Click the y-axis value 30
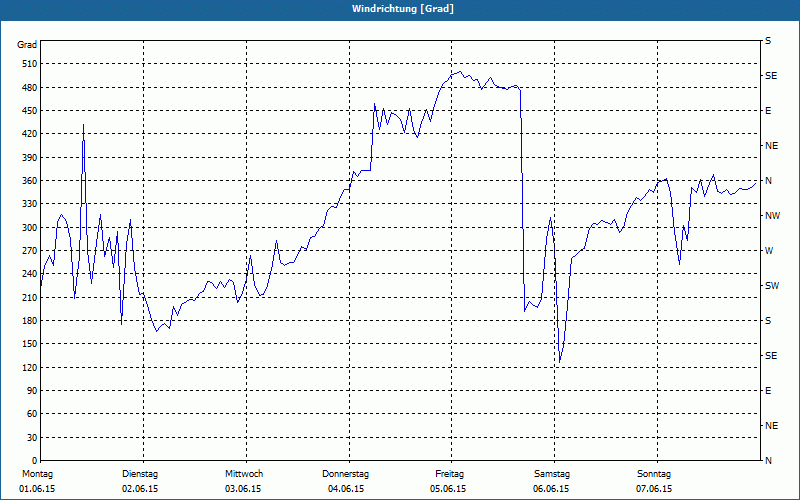The height and width of the screenshot is (500, 800). point(32,438)
